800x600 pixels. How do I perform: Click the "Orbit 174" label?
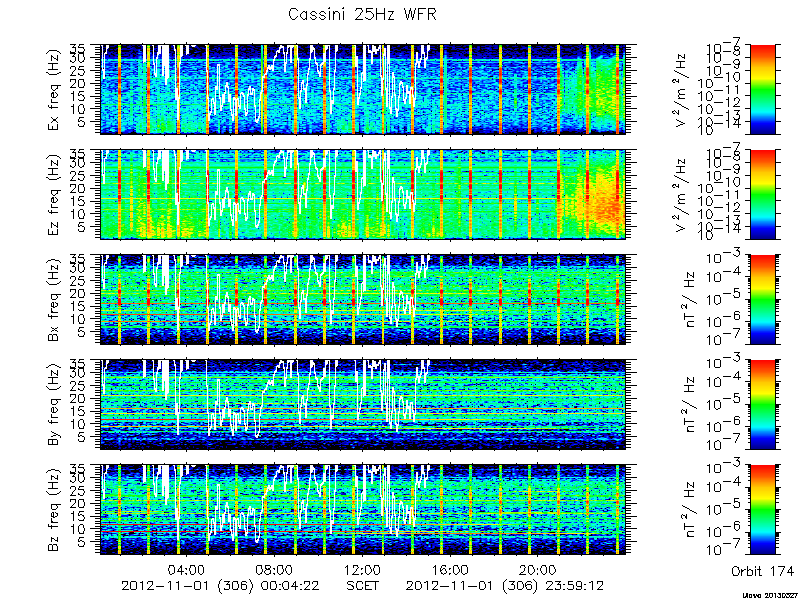762,570
